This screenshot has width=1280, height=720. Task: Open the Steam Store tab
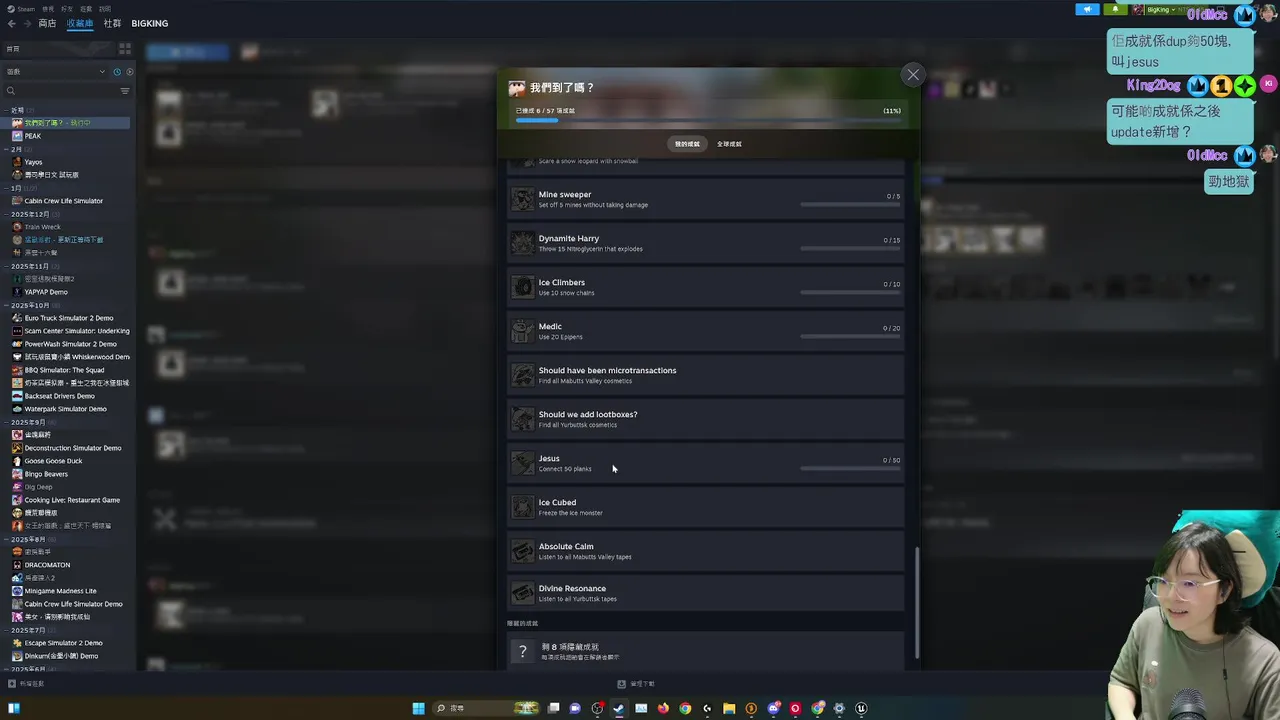pos(47,23)
